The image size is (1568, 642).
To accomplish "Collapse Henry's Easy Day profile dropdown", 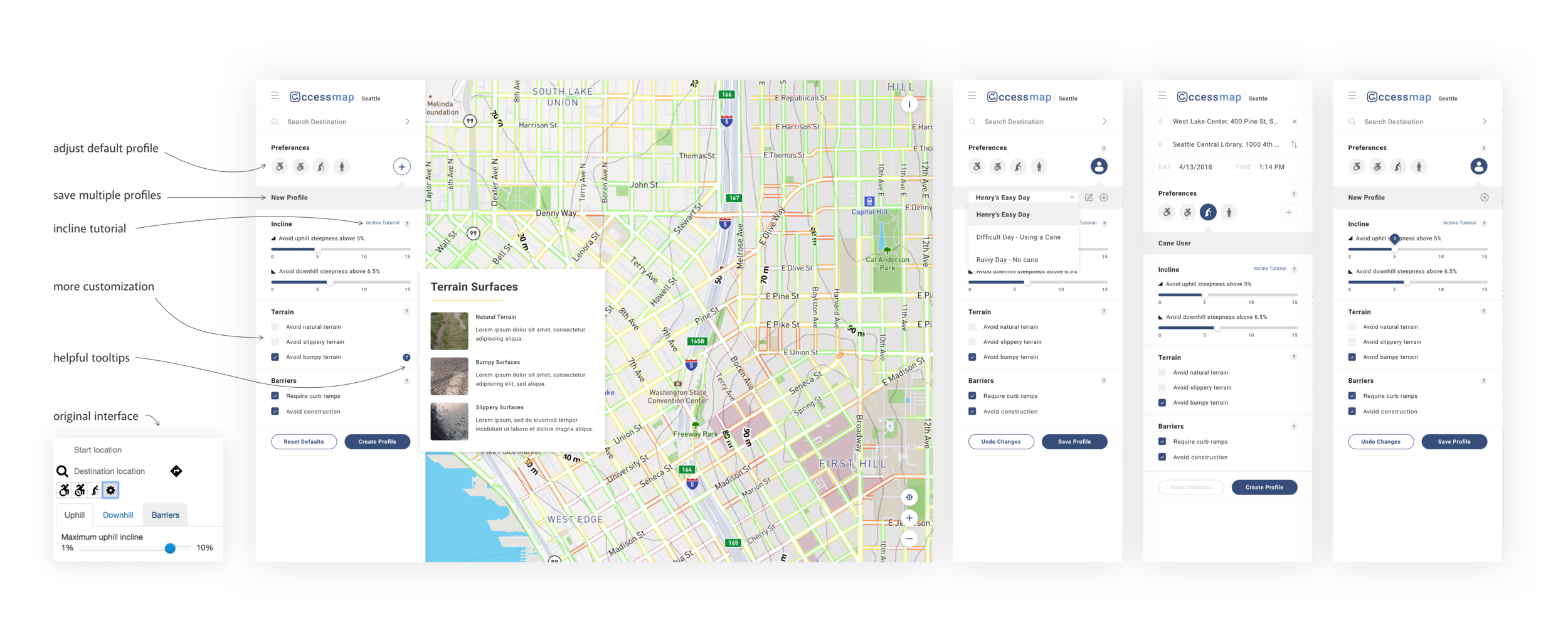I will coord(1072,197).
